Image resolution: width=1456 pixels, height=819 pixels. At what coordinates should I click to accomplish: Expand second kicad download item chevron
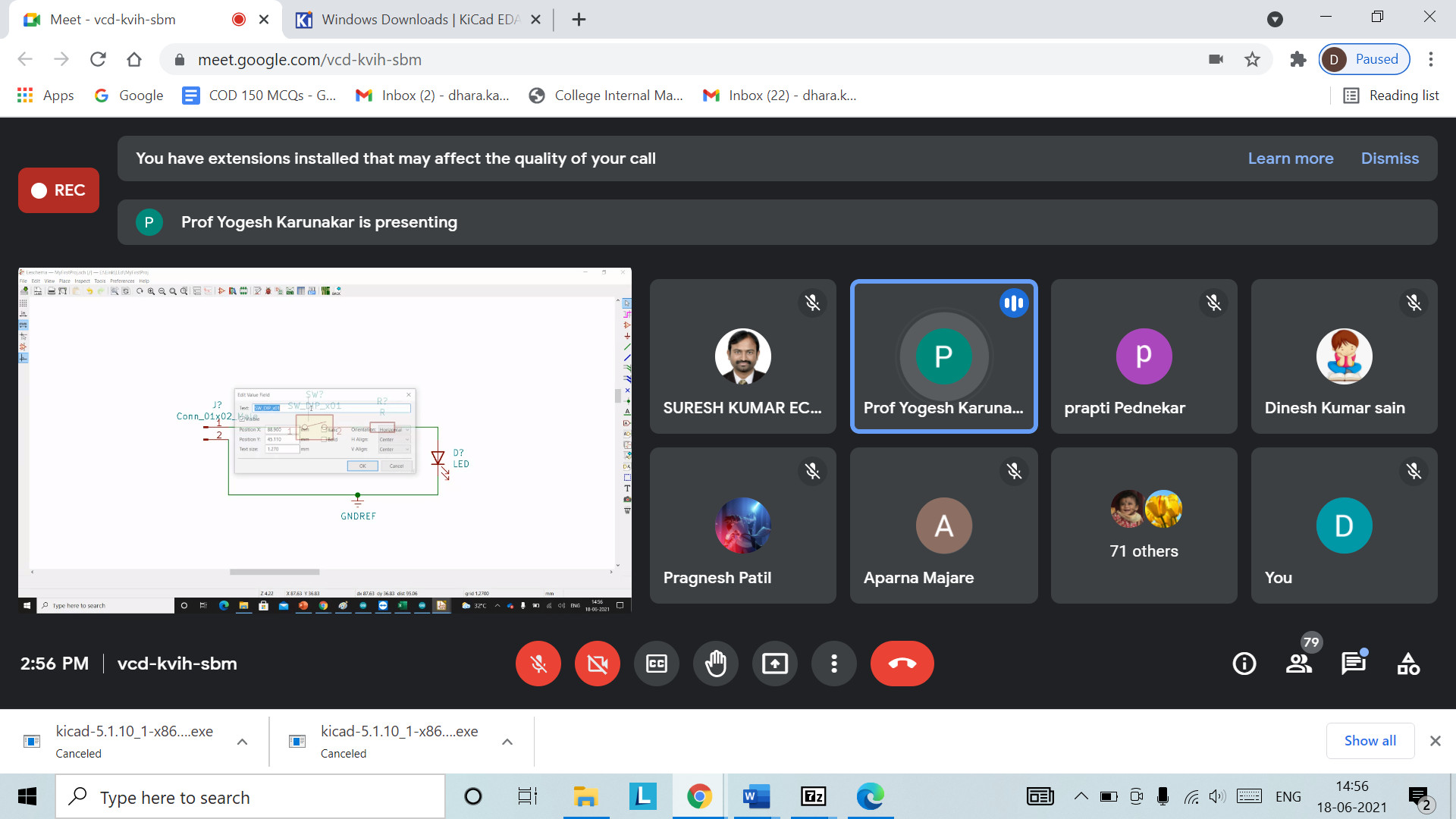coord(507,742)
